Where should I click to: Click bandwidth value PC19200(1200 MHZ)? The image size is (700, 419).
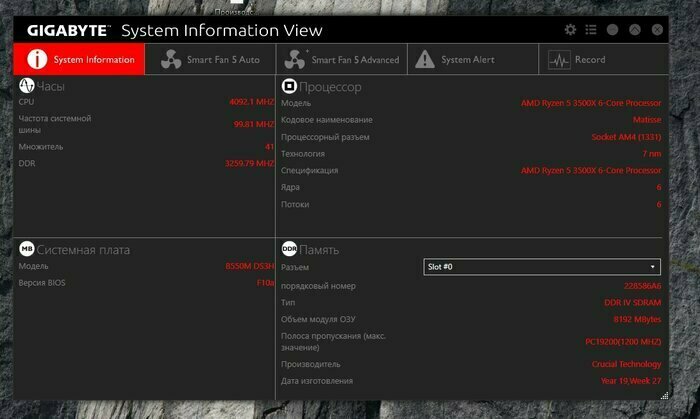click(x=623, y=341)
